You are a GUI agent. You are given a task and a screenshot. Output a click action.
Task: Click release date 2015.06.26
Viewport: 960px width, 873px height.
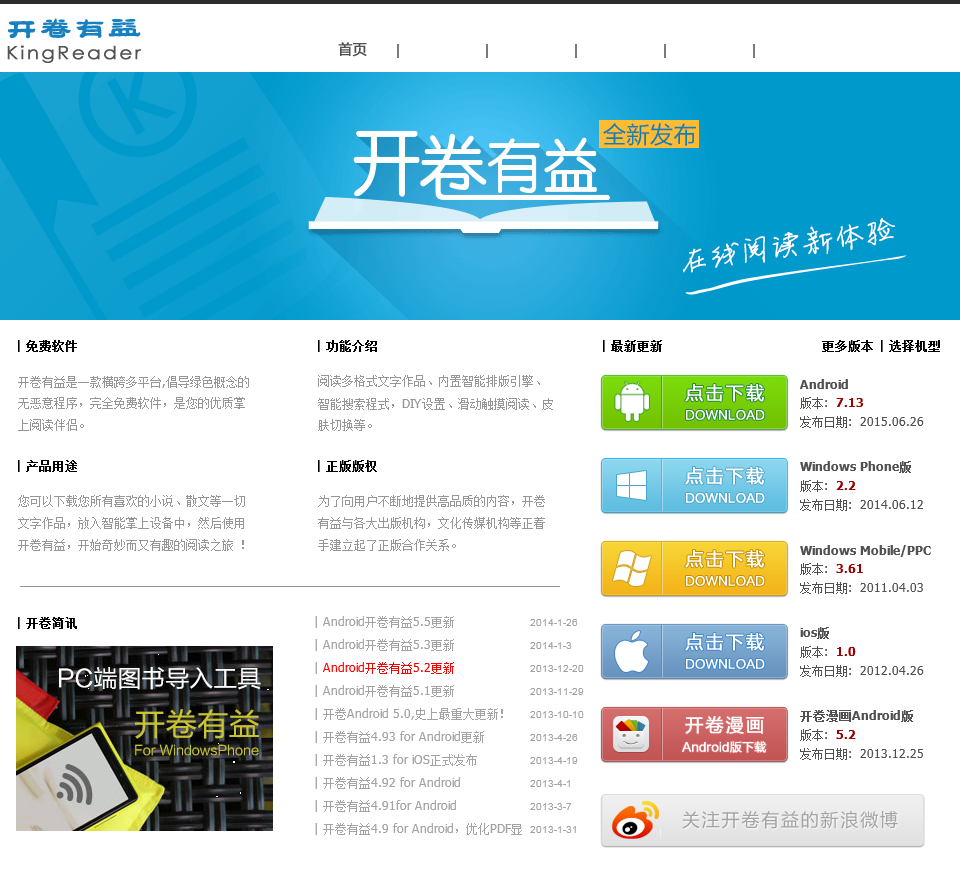(891, 422)
